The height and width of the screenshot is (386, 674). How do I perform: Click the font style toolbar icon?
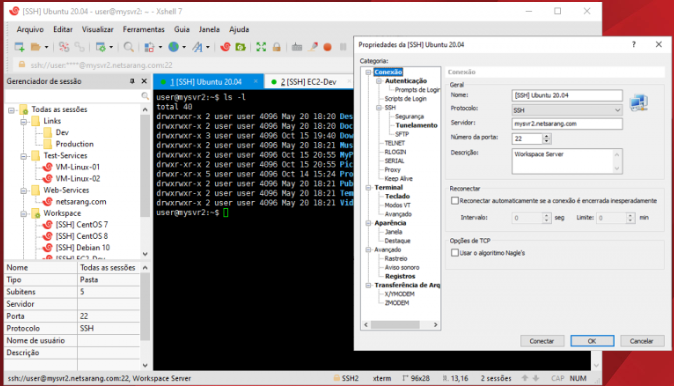point(197,47)
